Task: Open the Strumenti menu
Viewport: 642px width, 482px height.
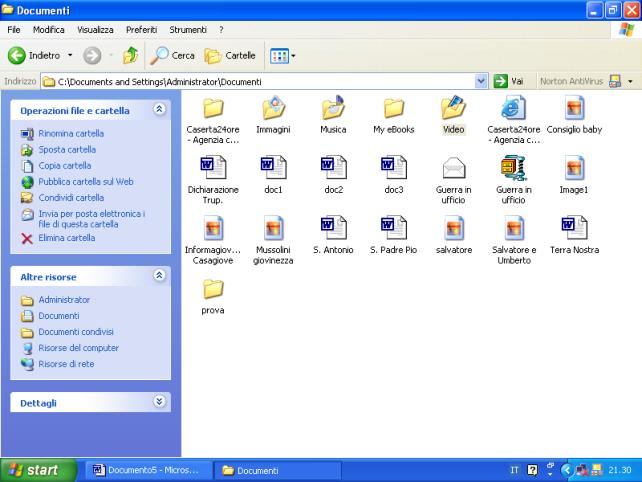Action: [x=188, y=30]
